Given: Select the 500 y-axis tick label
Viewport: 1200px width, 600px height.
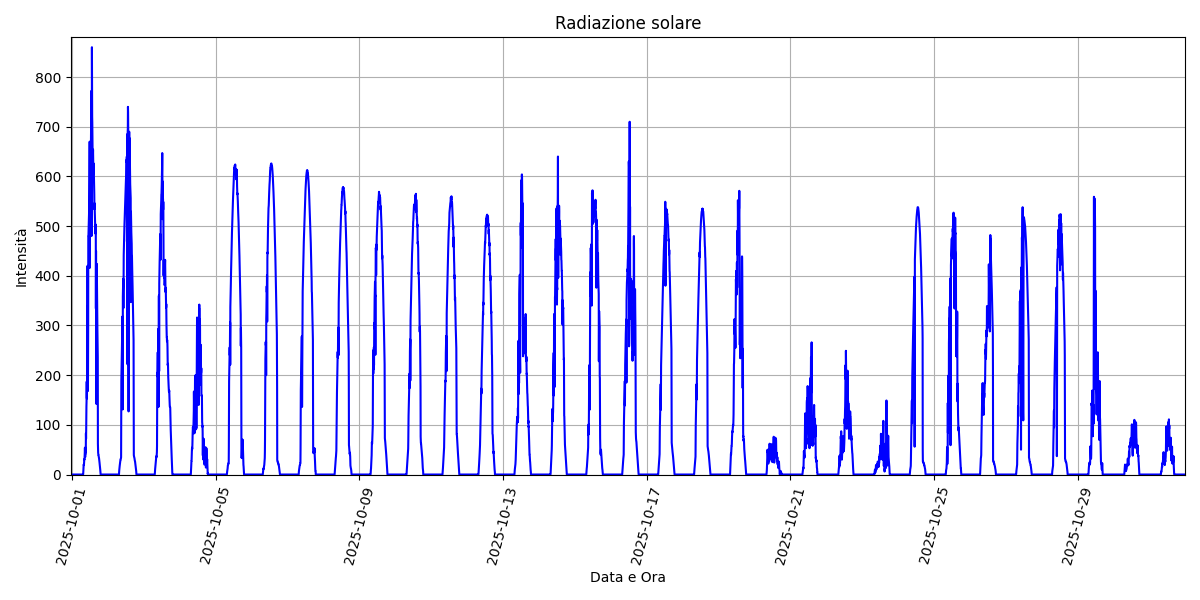Looking at the screenshot, I should [x=48, y=227].
